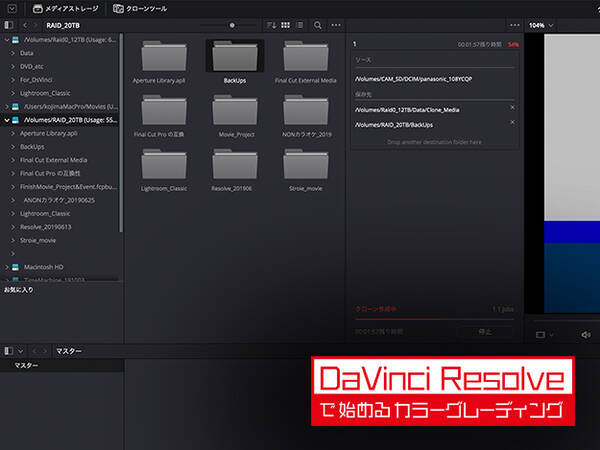Open search in media storage

[x=318, y=25]
